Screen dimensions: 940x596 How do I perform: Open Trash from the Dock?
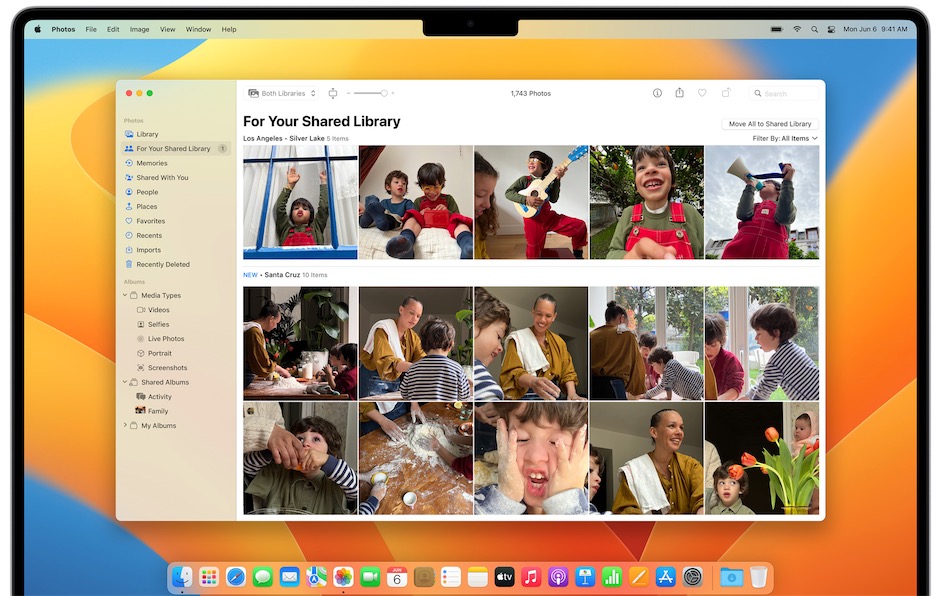click(758, 577)
